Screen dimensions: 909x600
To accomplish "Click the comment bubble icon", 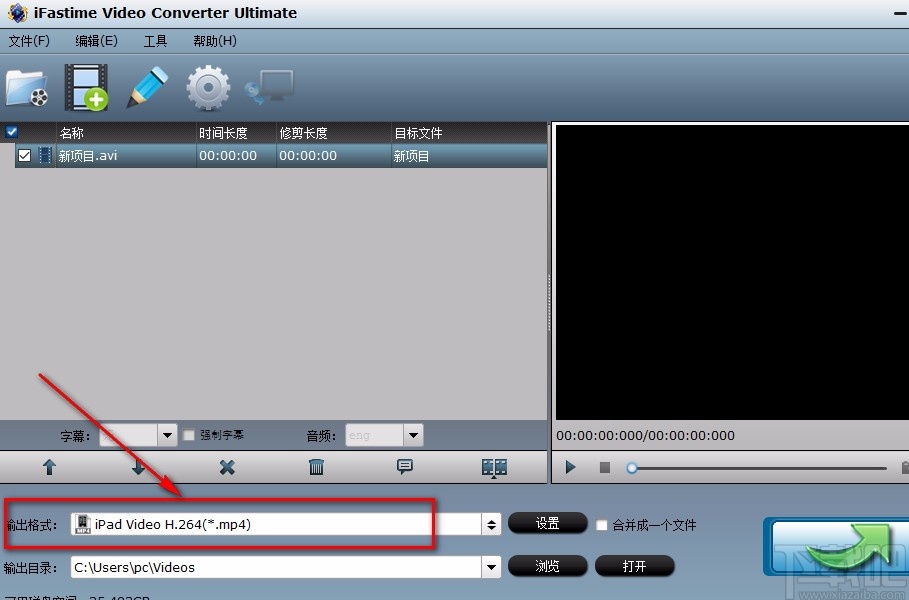I will tap(404, 467).
